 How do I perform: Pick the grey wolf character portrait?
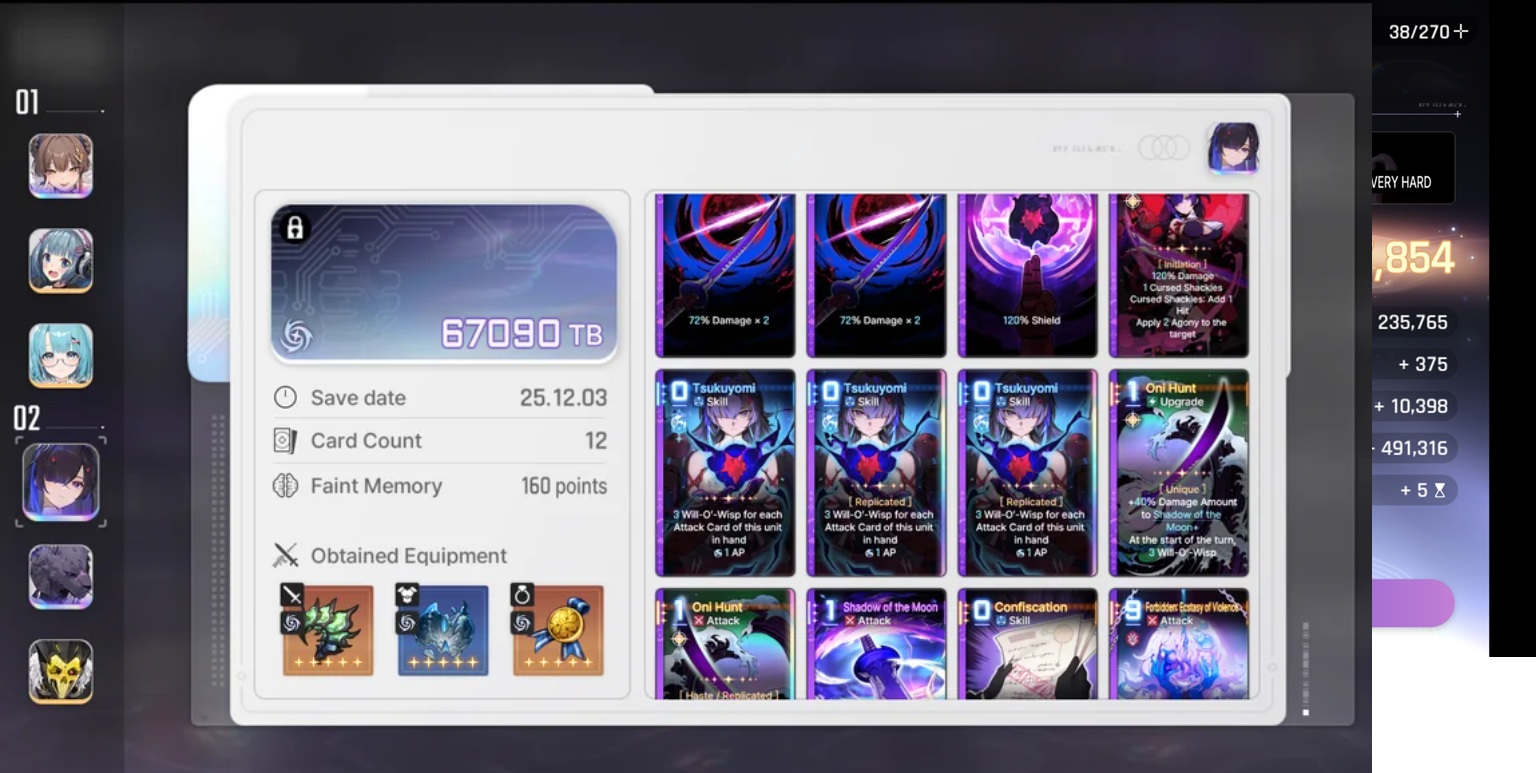pyautogui.click(x=61, y=577)
